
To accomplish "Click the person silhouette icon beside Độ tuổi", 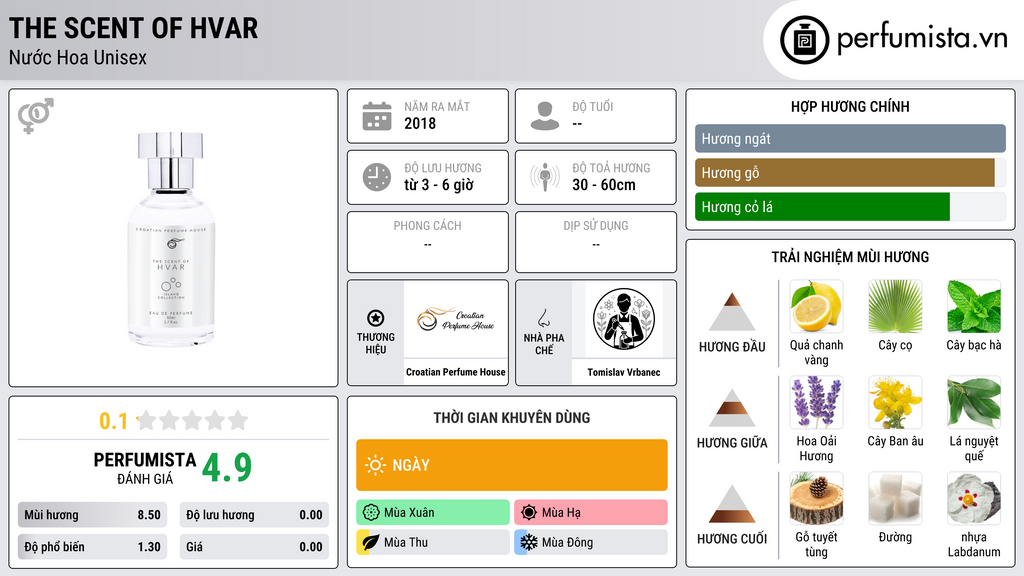I will click(x=545, y=116).
